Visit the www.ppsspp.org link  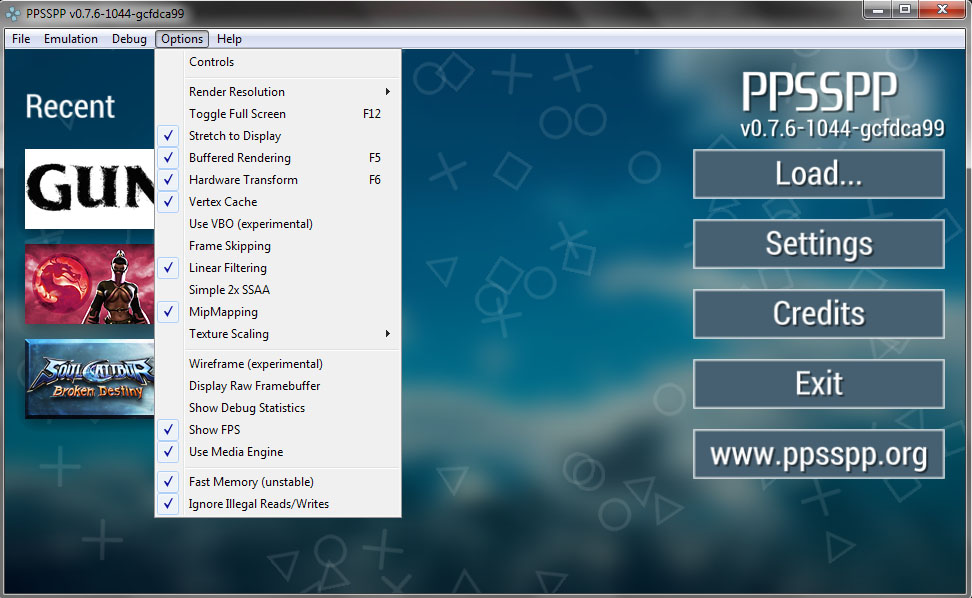(818, 455)
